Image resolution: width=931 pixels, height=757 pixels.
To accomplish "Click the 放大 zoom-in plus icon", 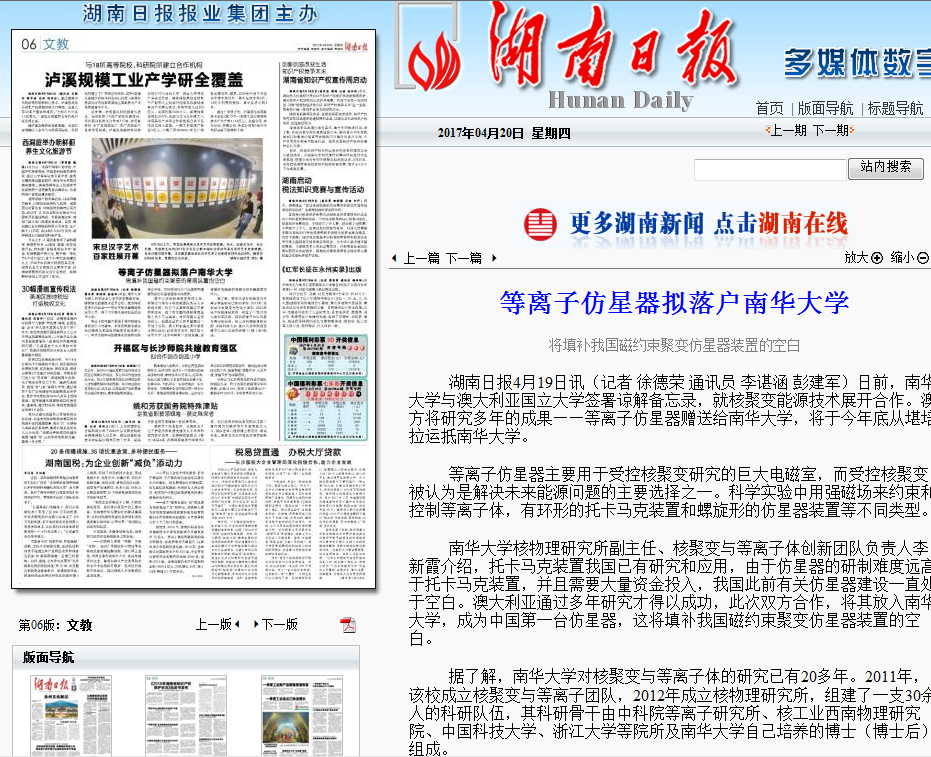I will pos(877,258).
